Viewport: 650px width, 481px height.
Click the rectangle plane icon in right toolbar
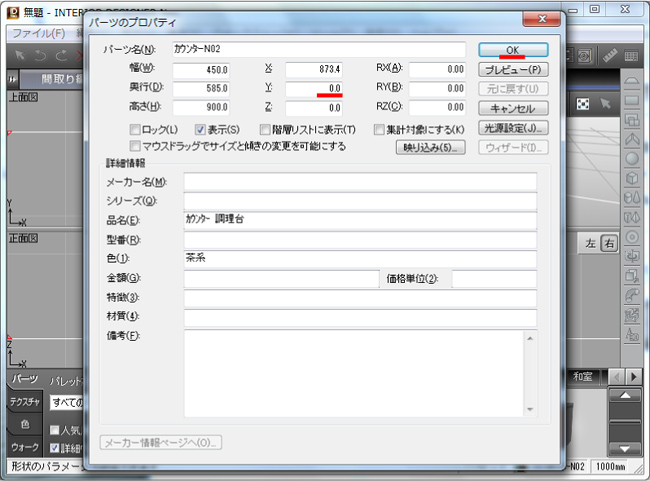(632, 100)
